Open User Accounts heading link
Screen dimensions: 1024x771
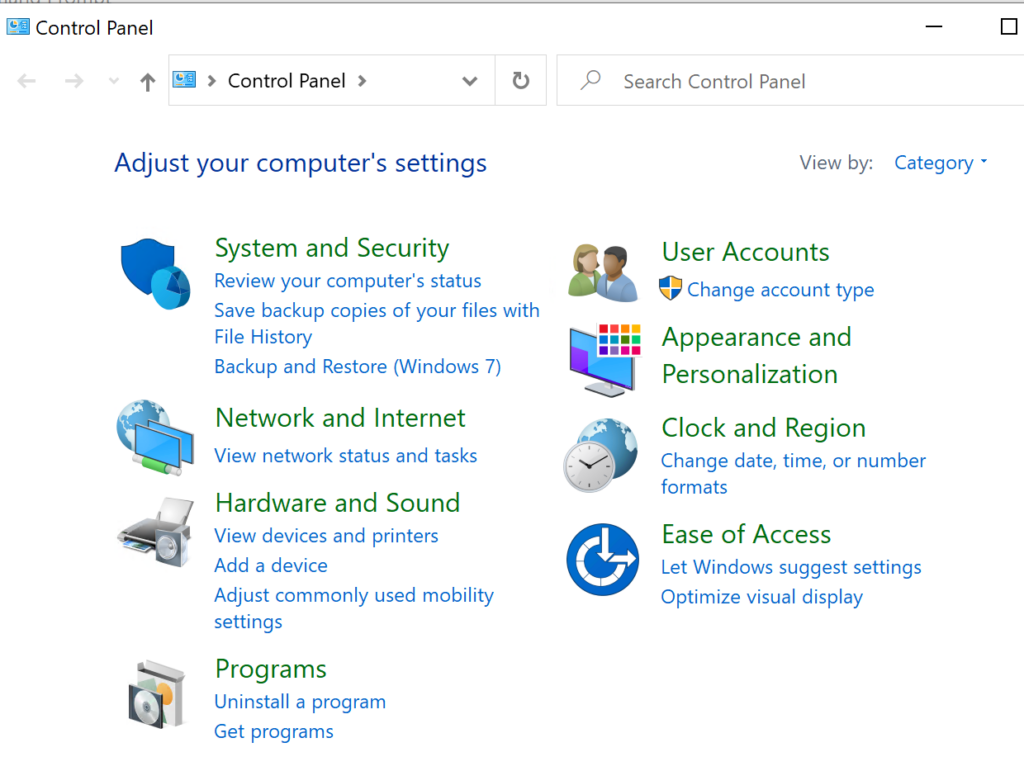tap(745, 252)
